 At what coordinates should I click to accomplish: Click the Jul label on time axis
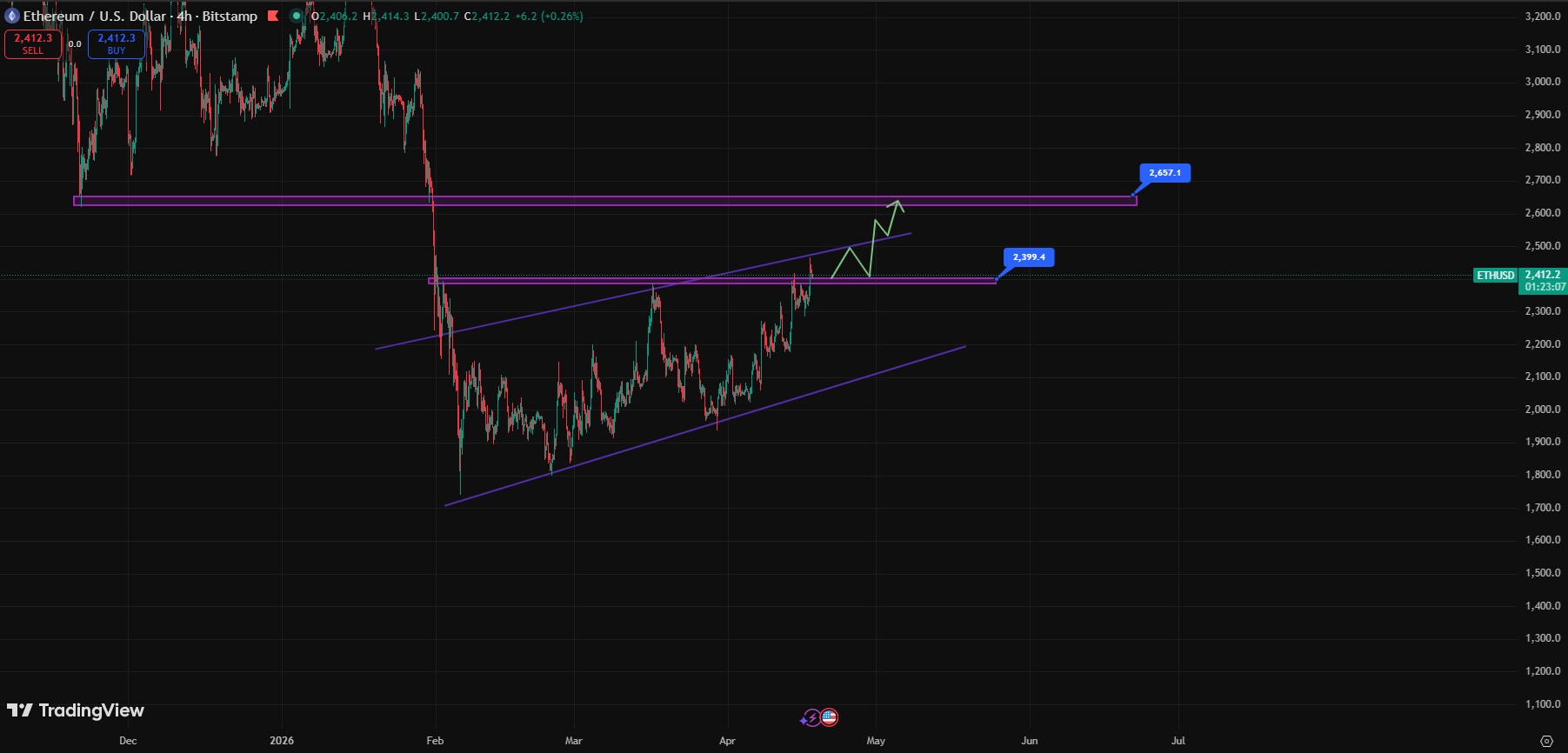click(x=1178, y=741)
